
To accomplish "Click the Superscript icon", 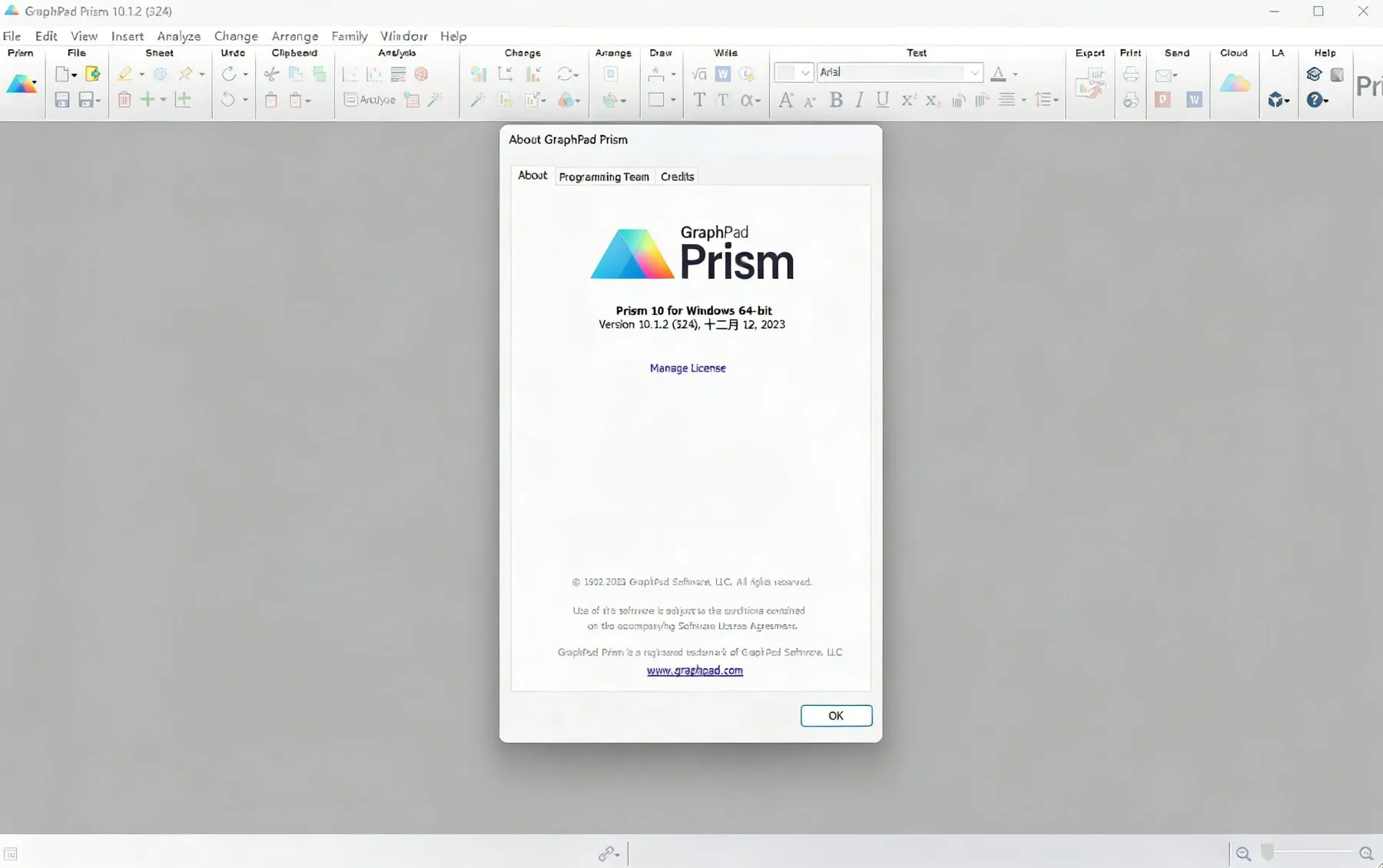I will click(909, 100).
